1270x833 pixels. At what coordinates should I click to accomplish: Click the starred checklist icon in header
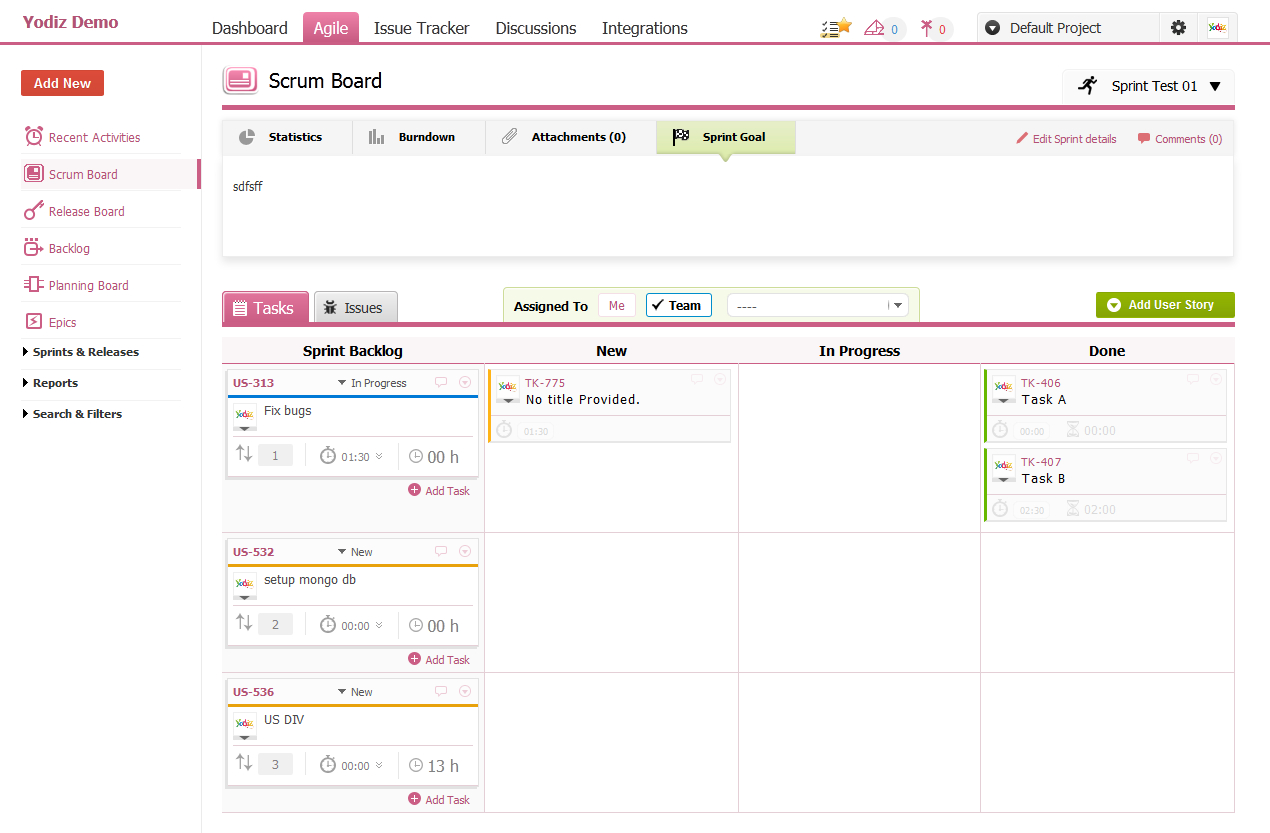click(835, 28)
